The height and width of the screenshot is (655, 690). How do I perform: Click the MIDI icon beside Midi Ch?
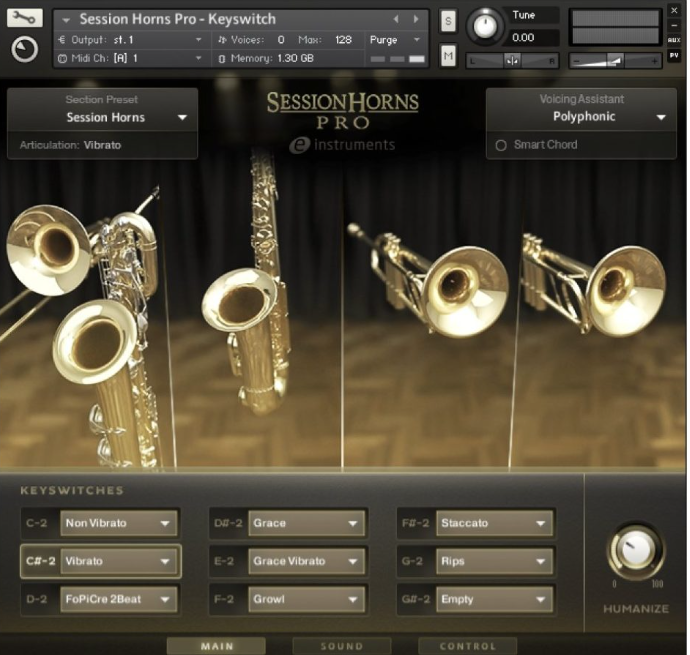[x=62, y=59]
